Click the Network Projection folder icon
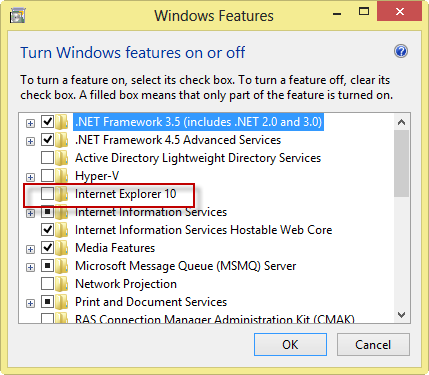429x375 pixels. [x=62, y=284]
